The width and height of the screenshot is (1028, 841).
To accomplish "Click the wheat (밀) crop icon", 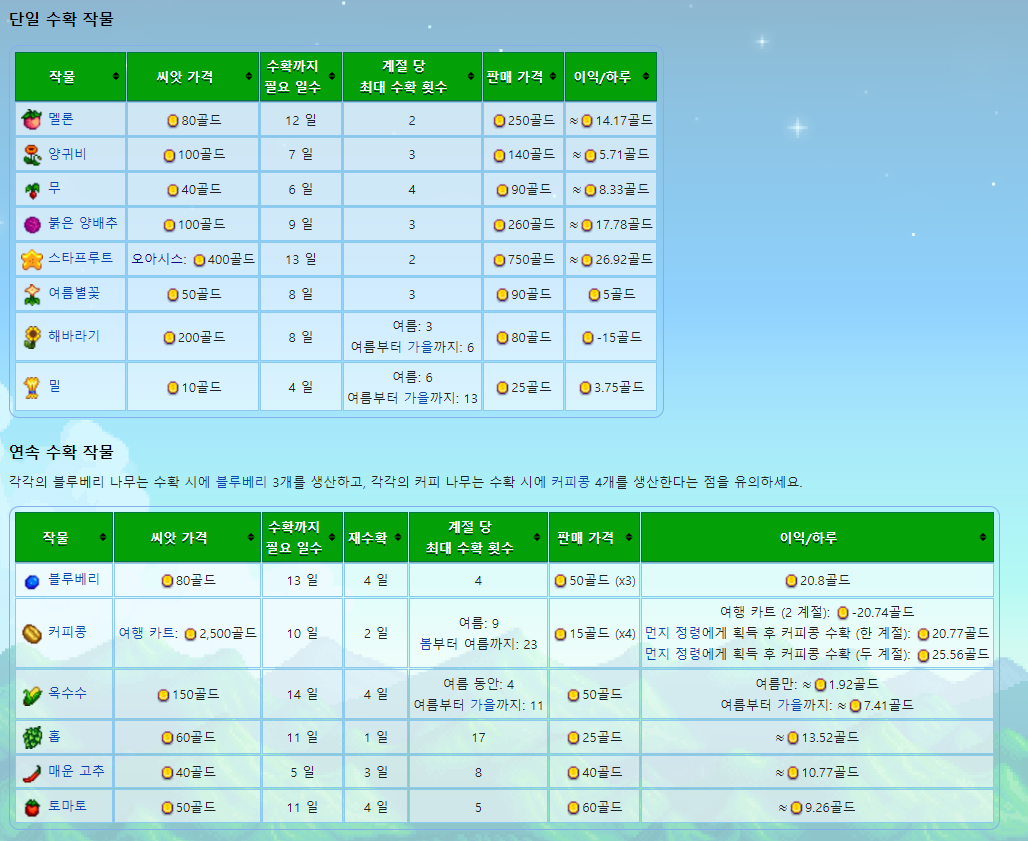I will [31, 387].
